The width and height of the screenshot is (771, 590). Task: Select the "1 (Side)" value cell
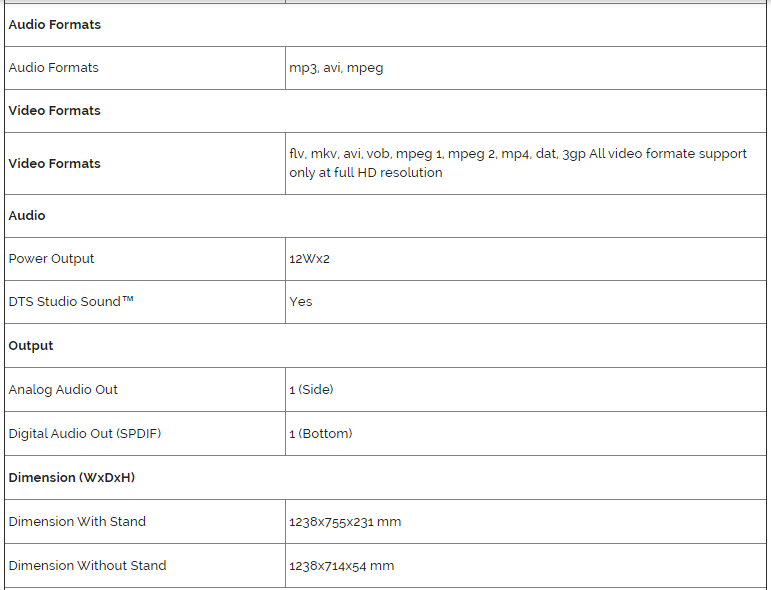click(311, 390)
